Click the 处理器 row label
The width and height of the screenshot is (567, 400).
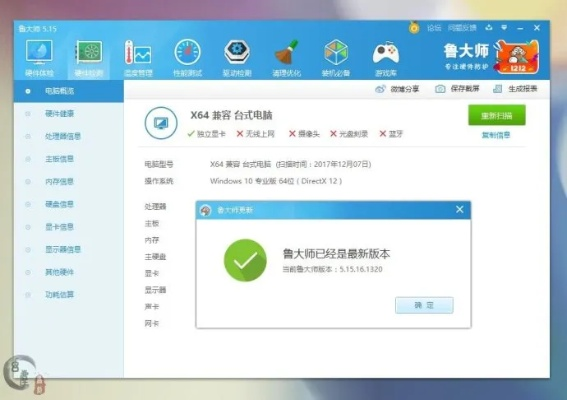click(155, 207)
